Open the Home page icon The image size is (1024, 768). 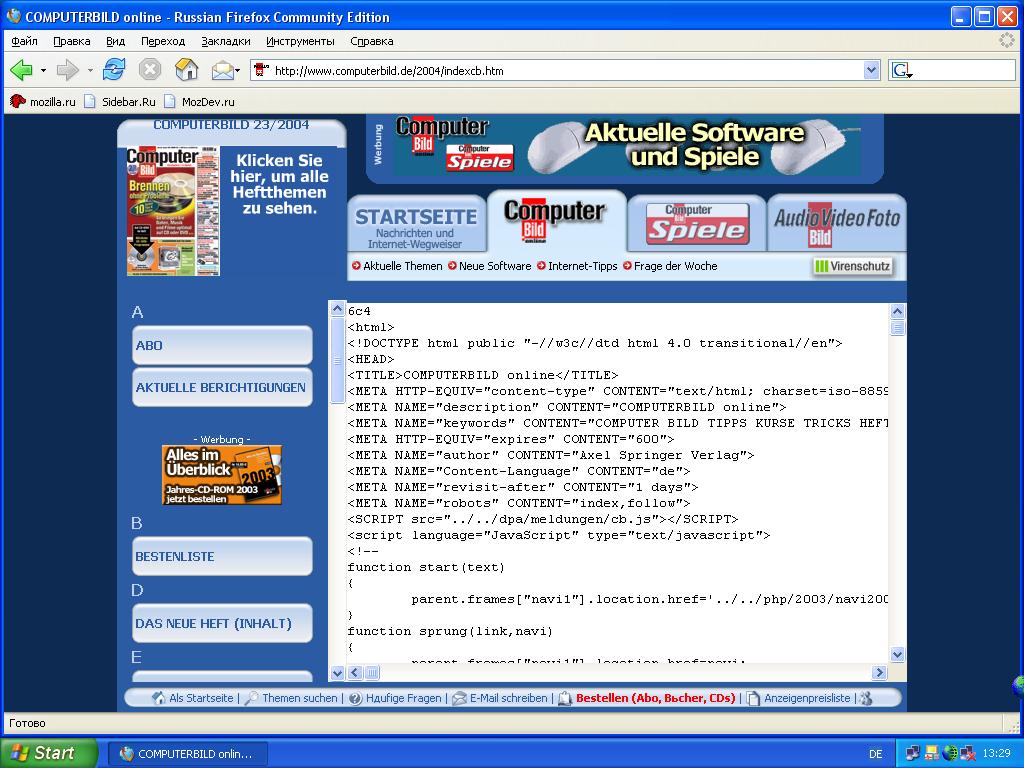(187, 70)
